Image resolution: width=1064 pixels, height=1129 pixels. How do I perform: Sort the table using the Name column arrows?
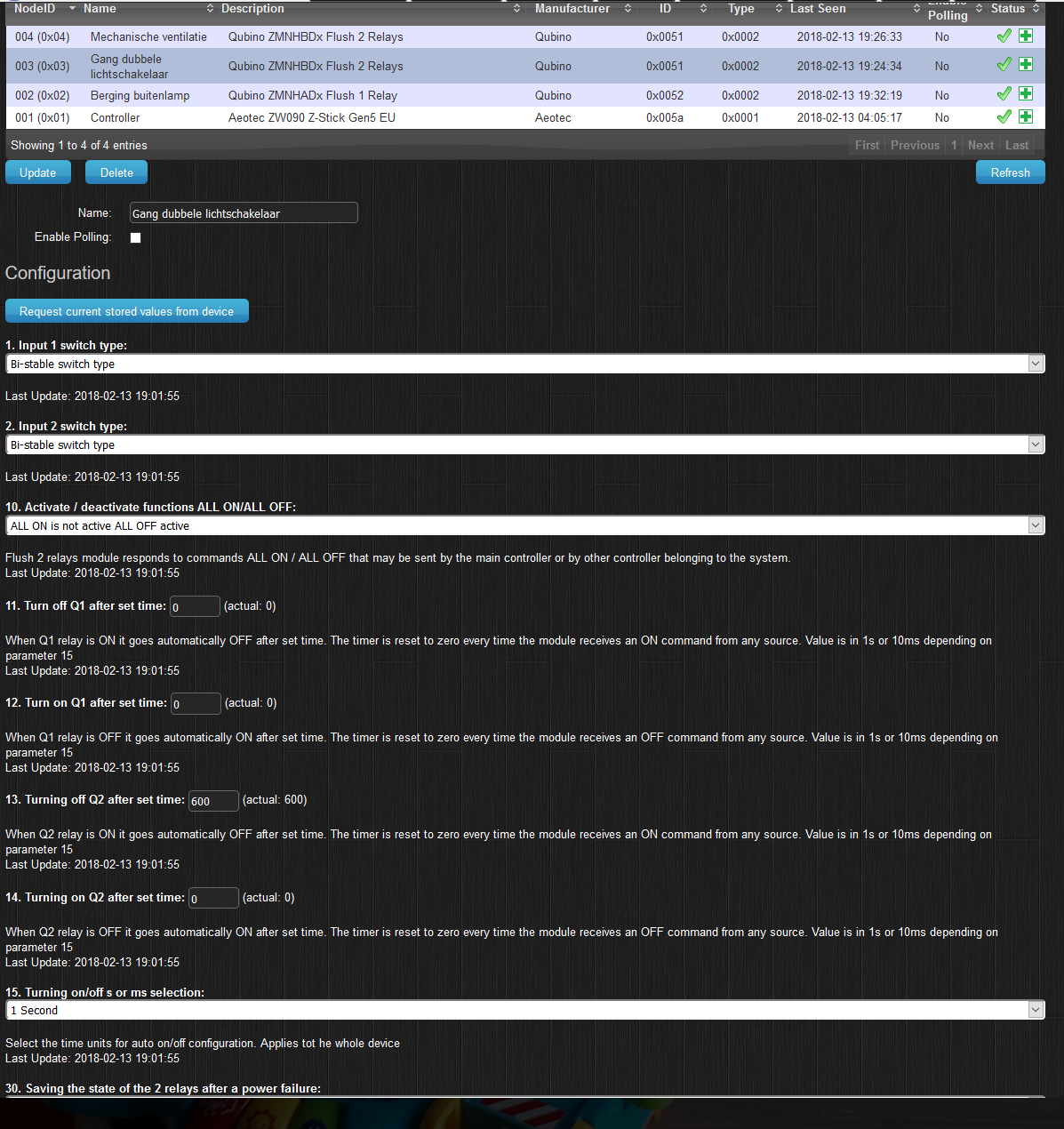coord(210,8)
